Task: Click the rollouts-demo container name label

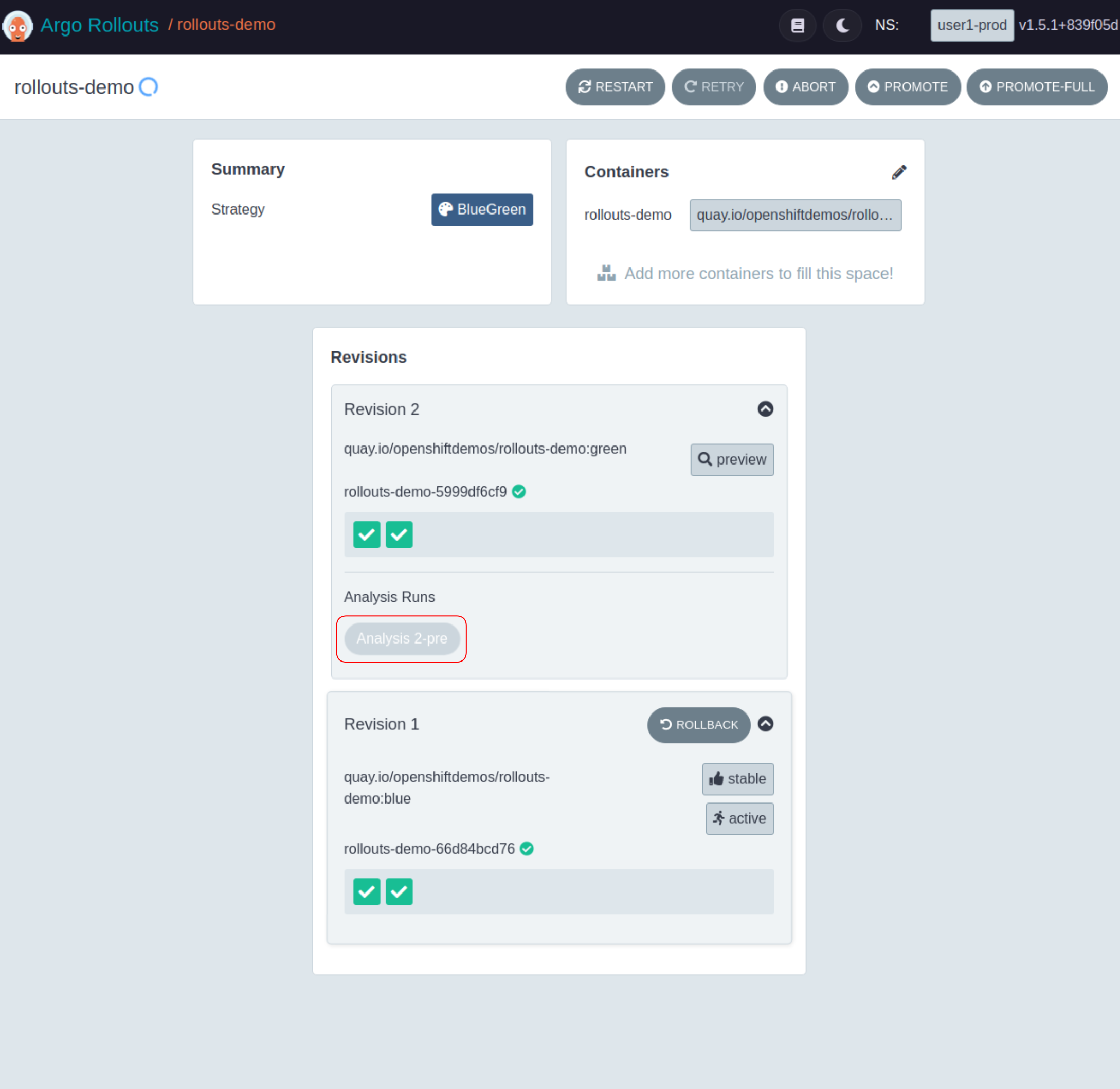Action: (x=627, y=215)
